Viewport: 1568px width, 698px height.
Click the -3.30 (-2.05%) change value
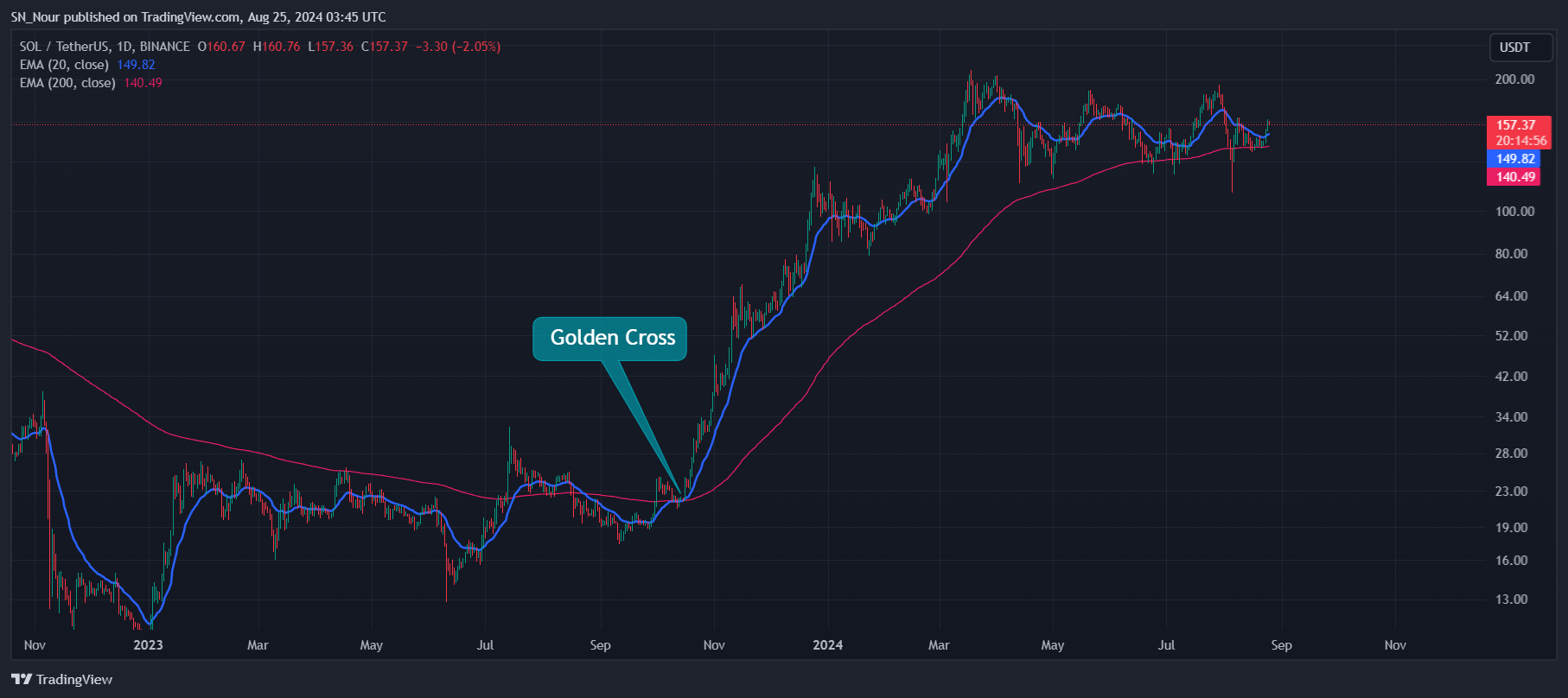coord(458,47)
